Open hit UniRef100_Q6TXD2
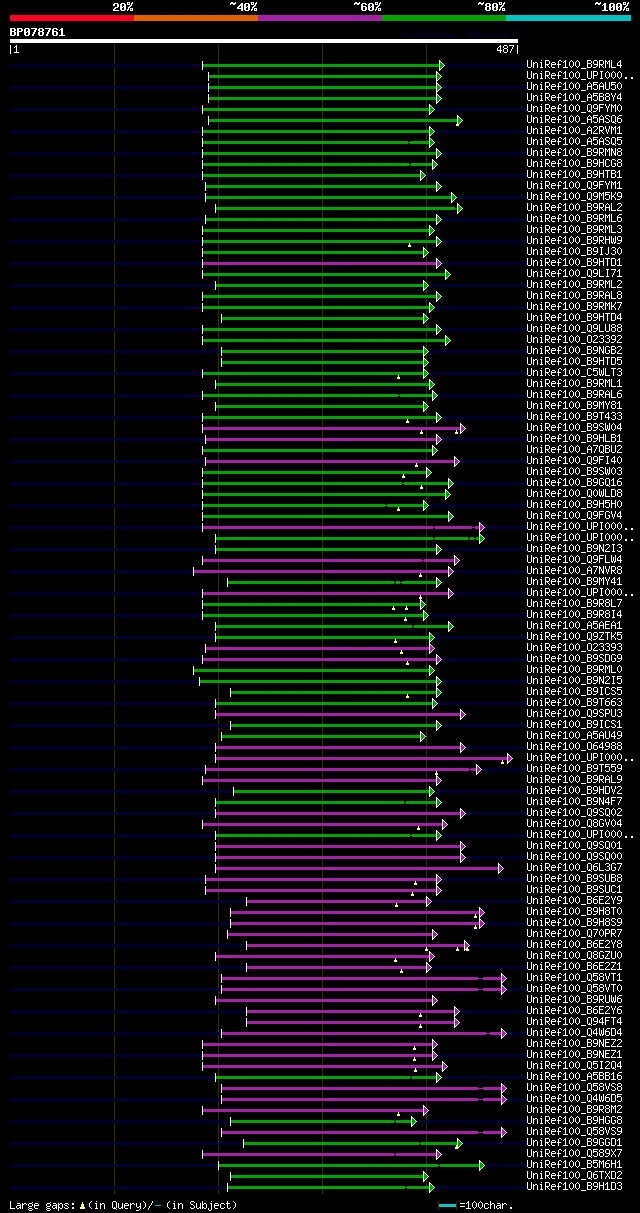640x1213 pixels. pos(574,1176)
